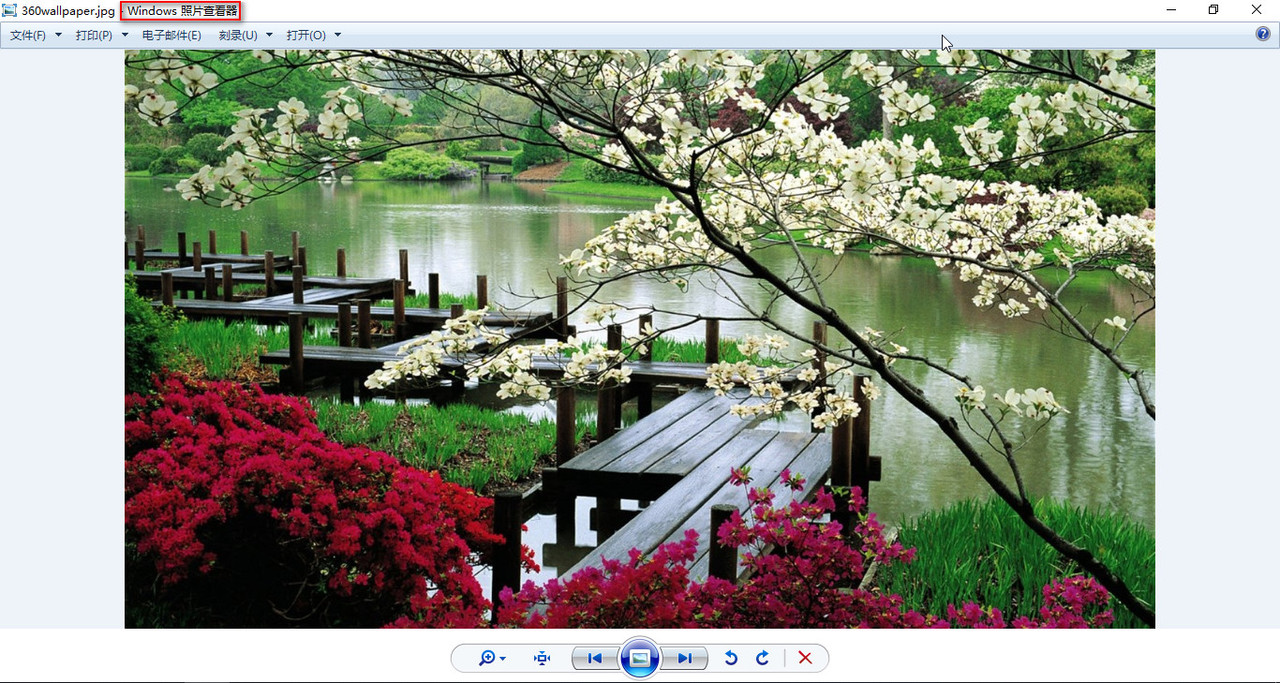Expand the 刻录(U) dropdown arrow

[x=269, y=35]
